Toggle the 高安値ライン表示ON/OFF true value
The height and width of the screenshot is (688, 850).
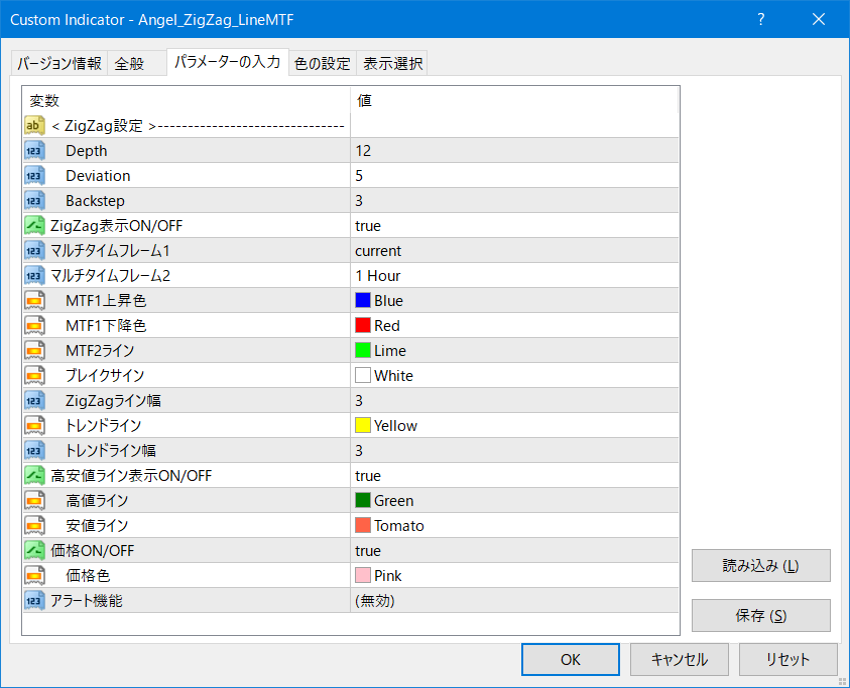pyautogui.click(x=514, y=475)
